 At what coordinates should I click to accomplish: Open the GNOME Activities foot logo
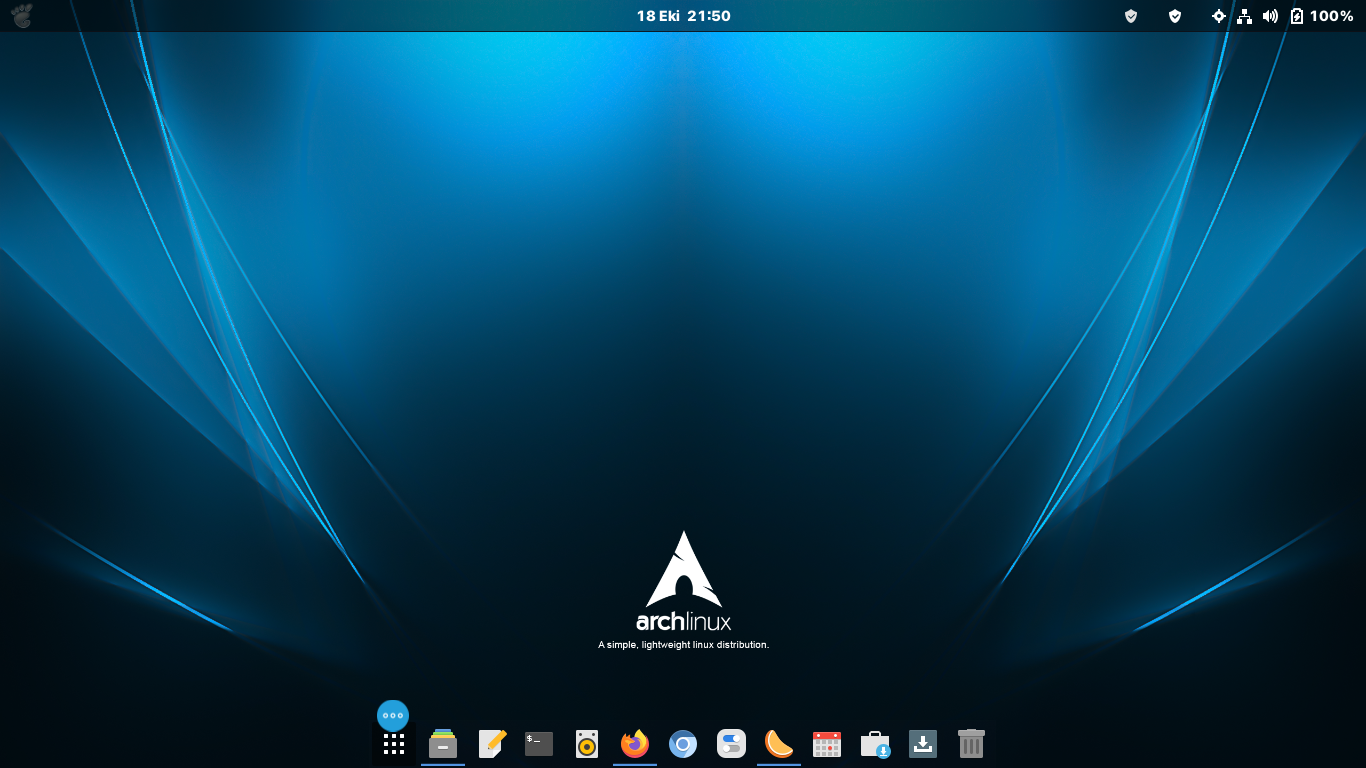click(x=21, y=16)
